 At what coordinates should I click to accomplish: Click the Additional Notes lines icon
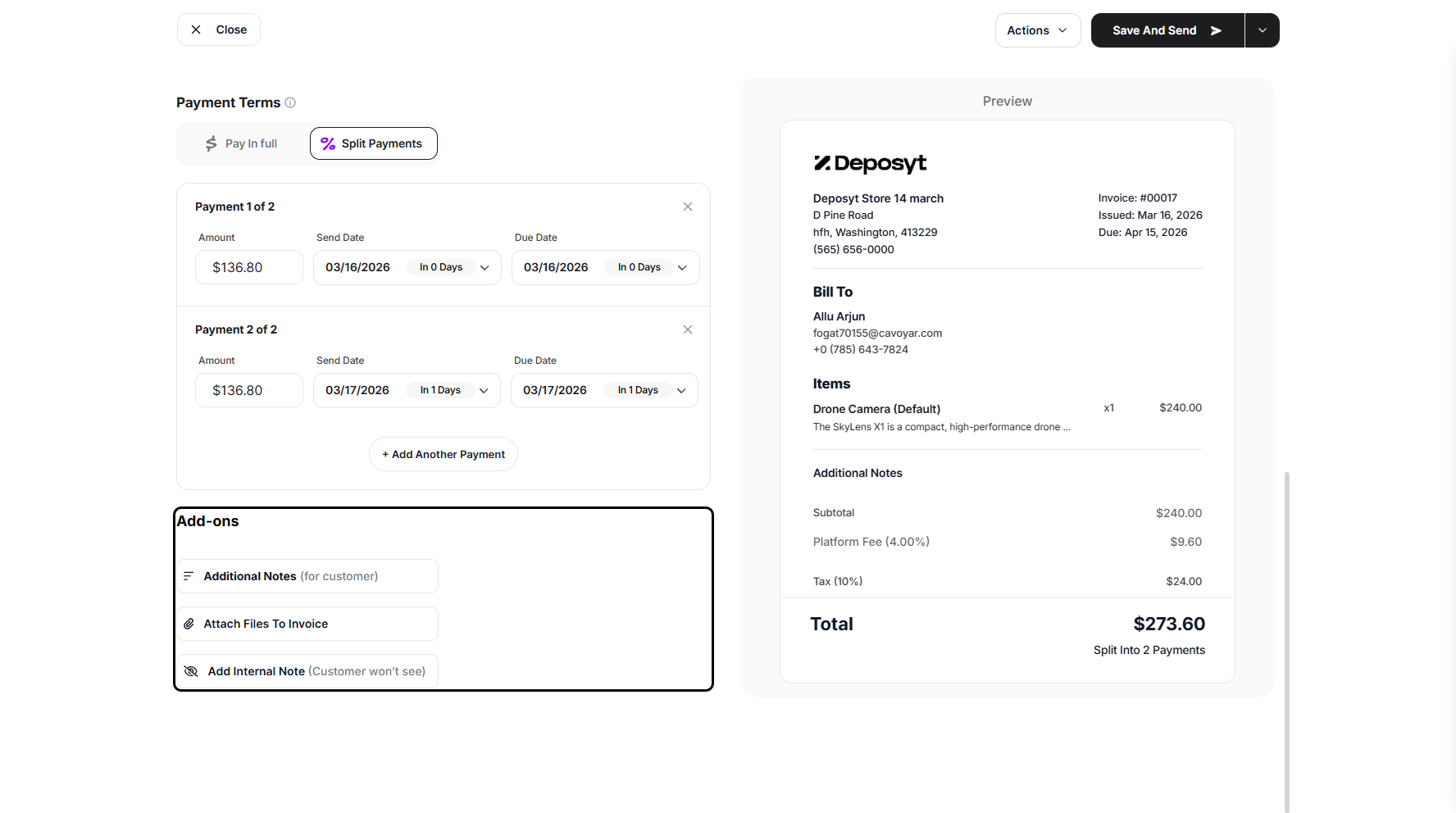(x=189, y=576)
